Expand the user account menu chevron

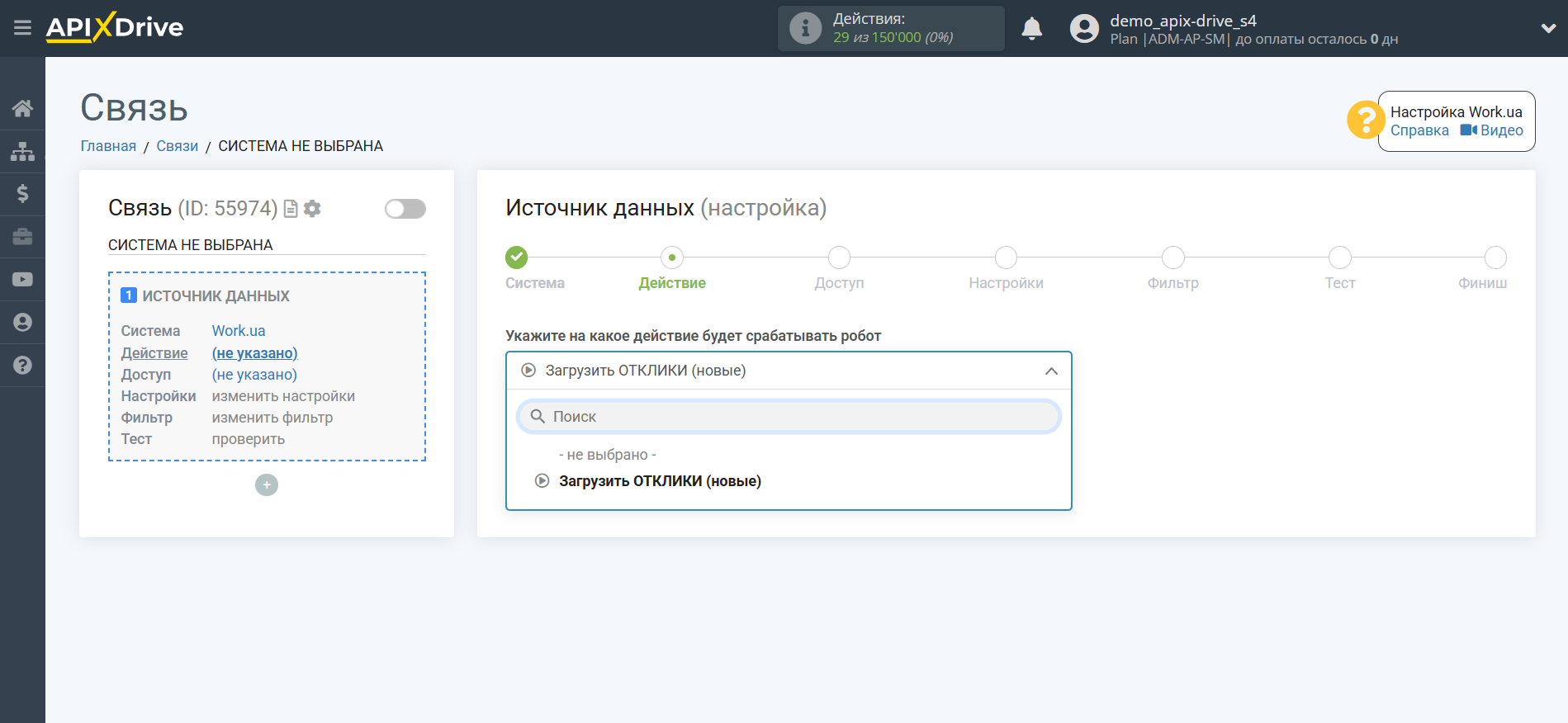pyautogui.click(x=1547, y=28)
